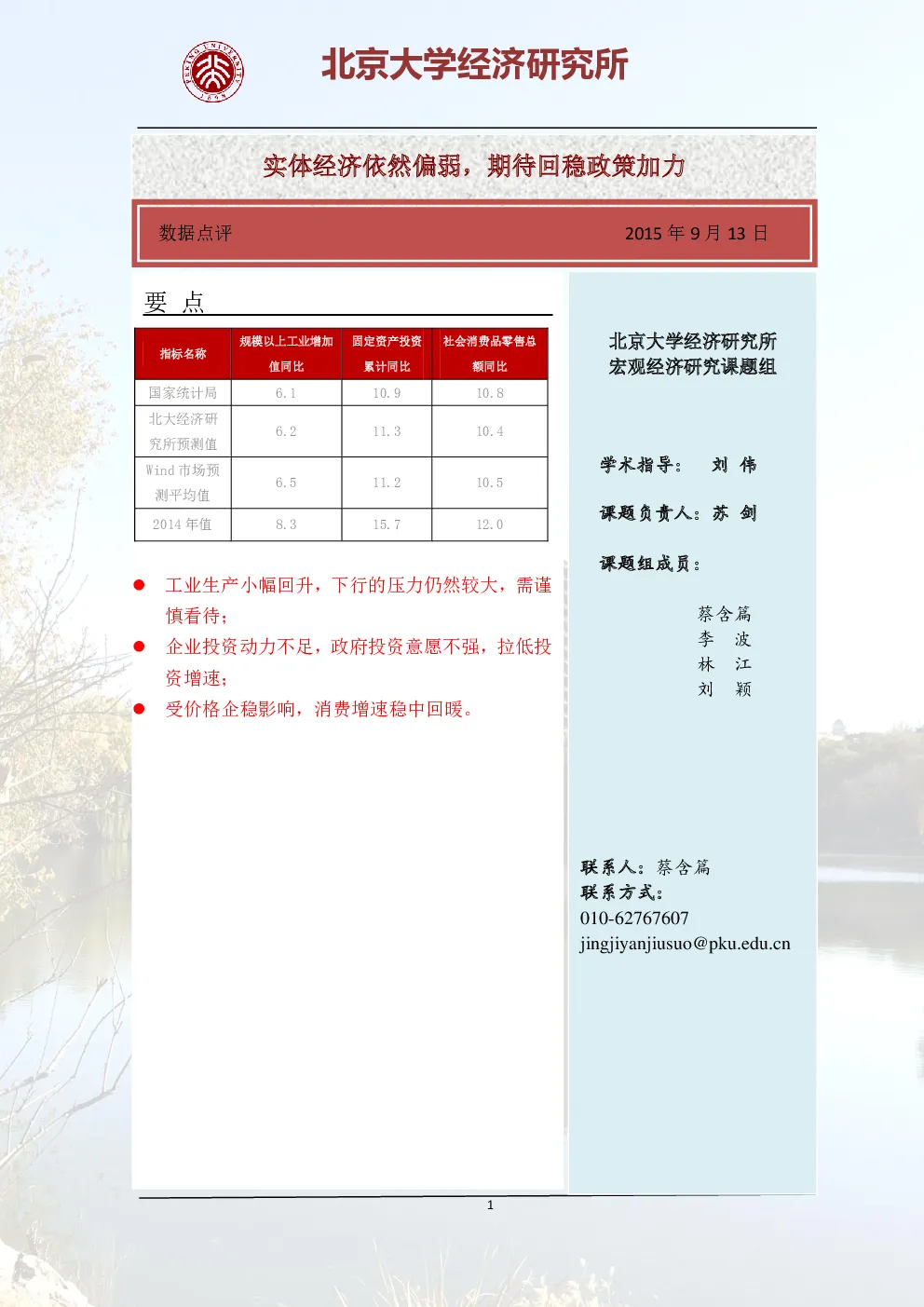Click the 要点 section heading
The height and width of the screenshot is (1307, 924).
[x=174, y=302]
